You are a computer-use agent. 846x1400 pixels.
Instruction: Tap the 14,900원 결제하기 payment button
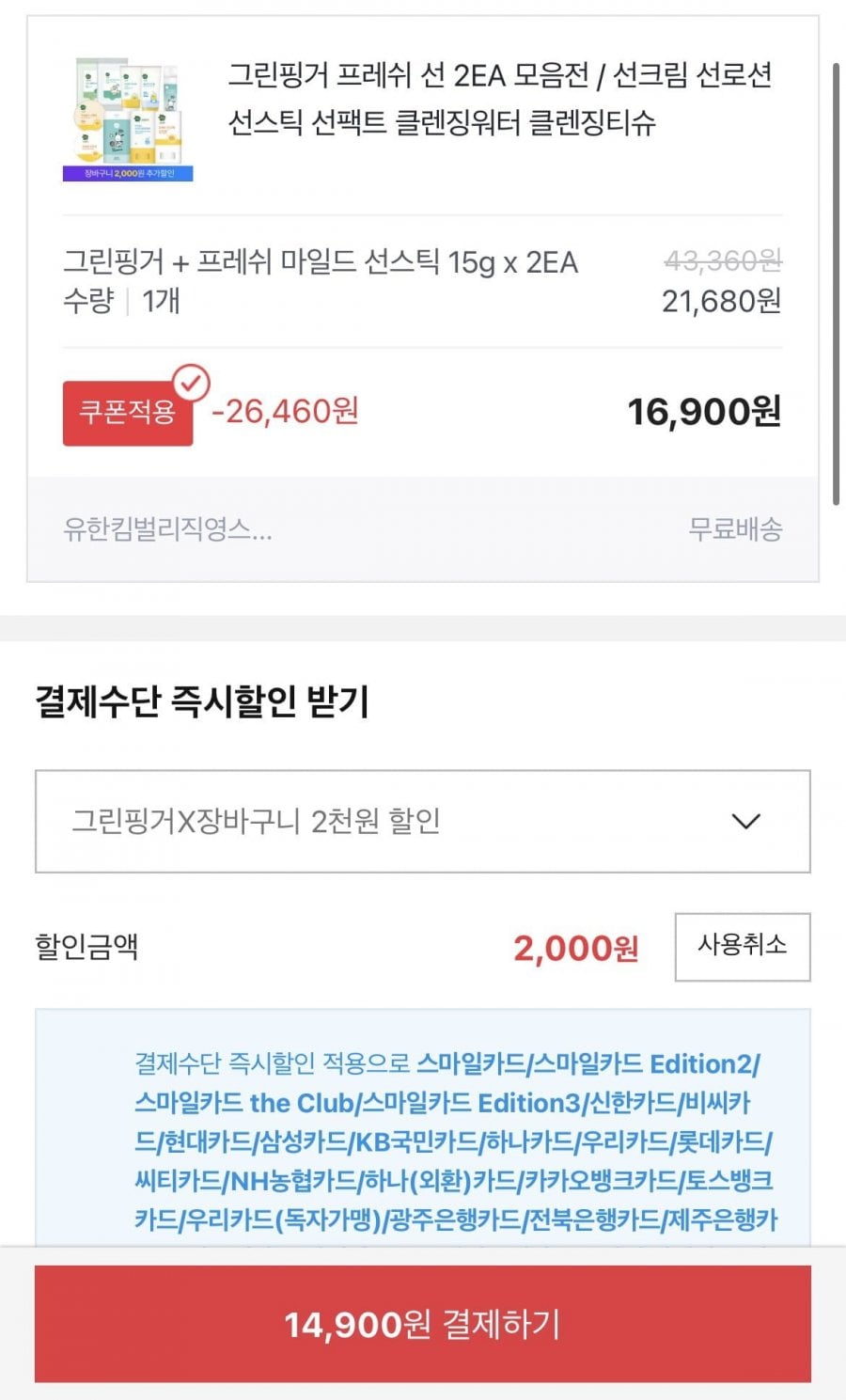click(423, 1324)
